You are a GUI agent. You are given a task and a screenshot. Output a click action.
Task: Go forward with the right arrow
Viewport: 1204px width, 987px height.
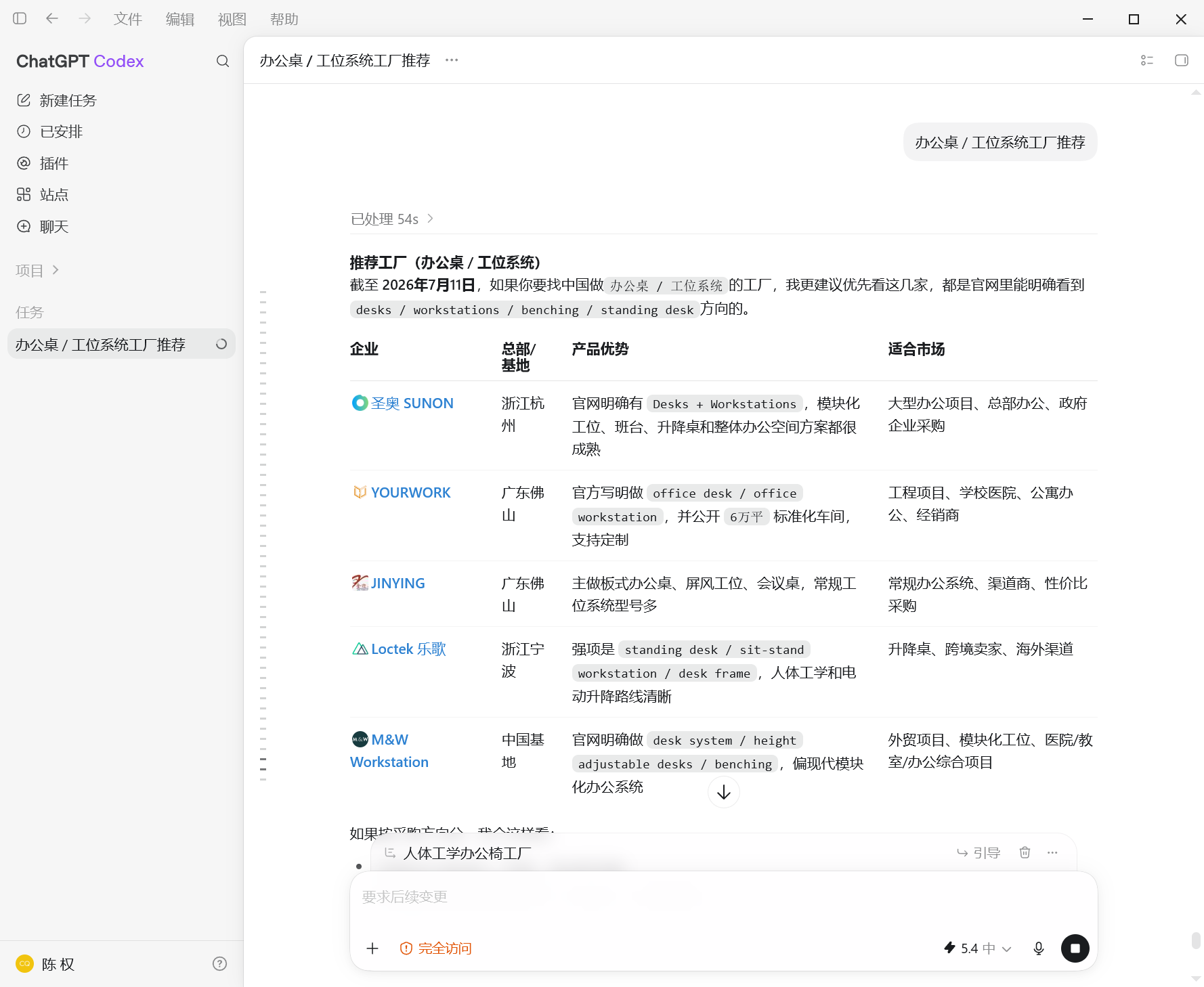pyautogui.click(x=85, y=19)
